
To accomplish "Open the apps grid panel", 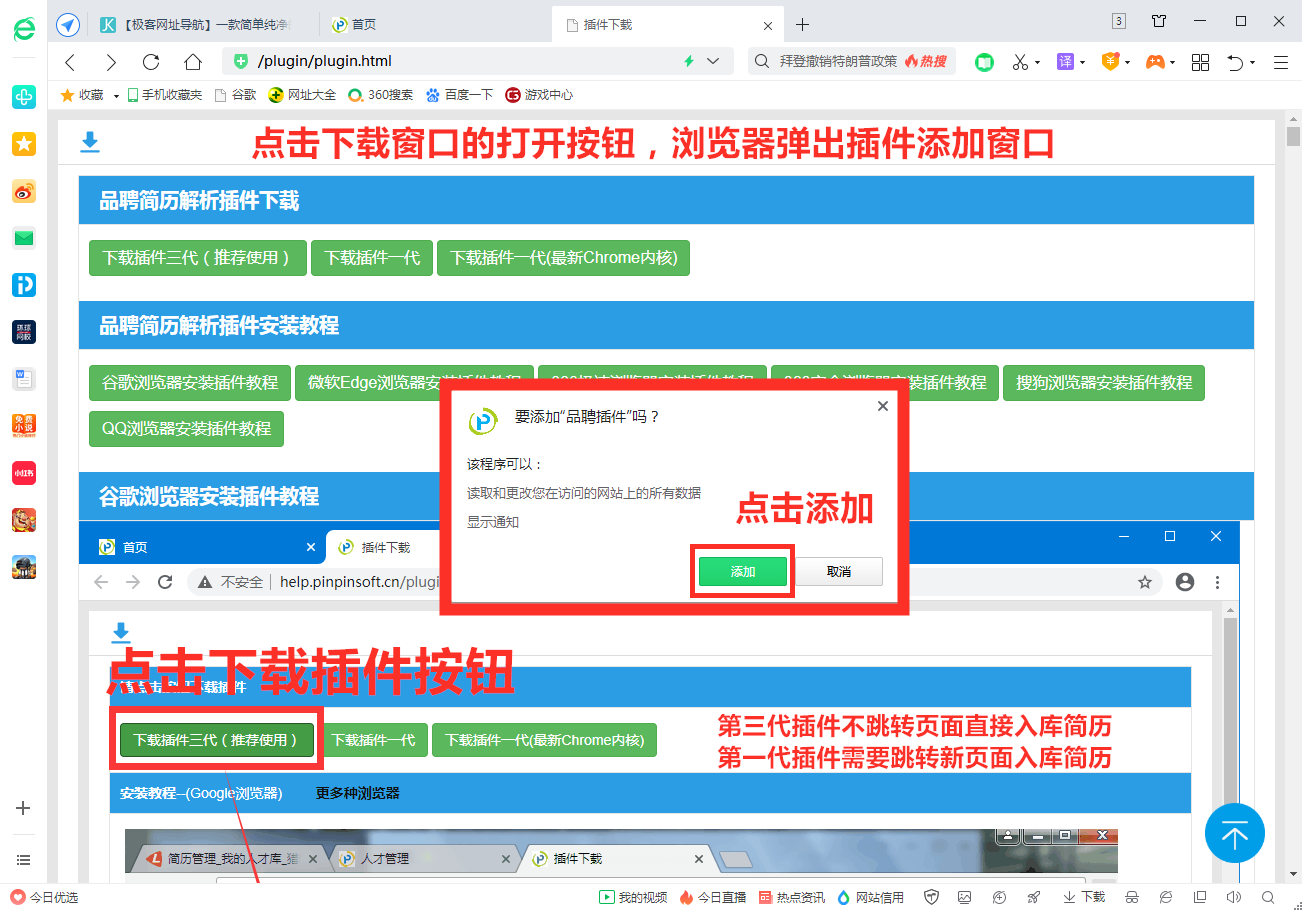I will [1199, 61].
